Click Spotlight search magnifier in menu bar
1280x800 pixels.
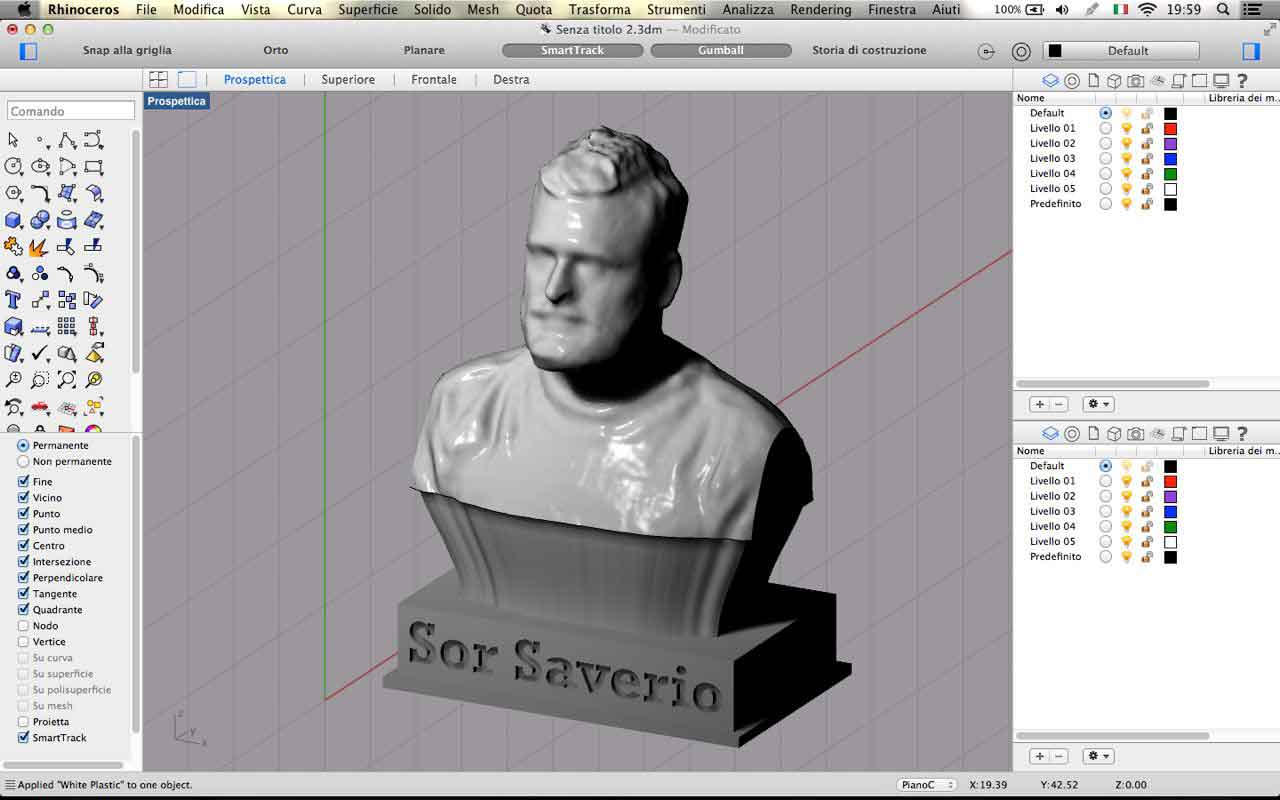click(x=1224, y=10)
